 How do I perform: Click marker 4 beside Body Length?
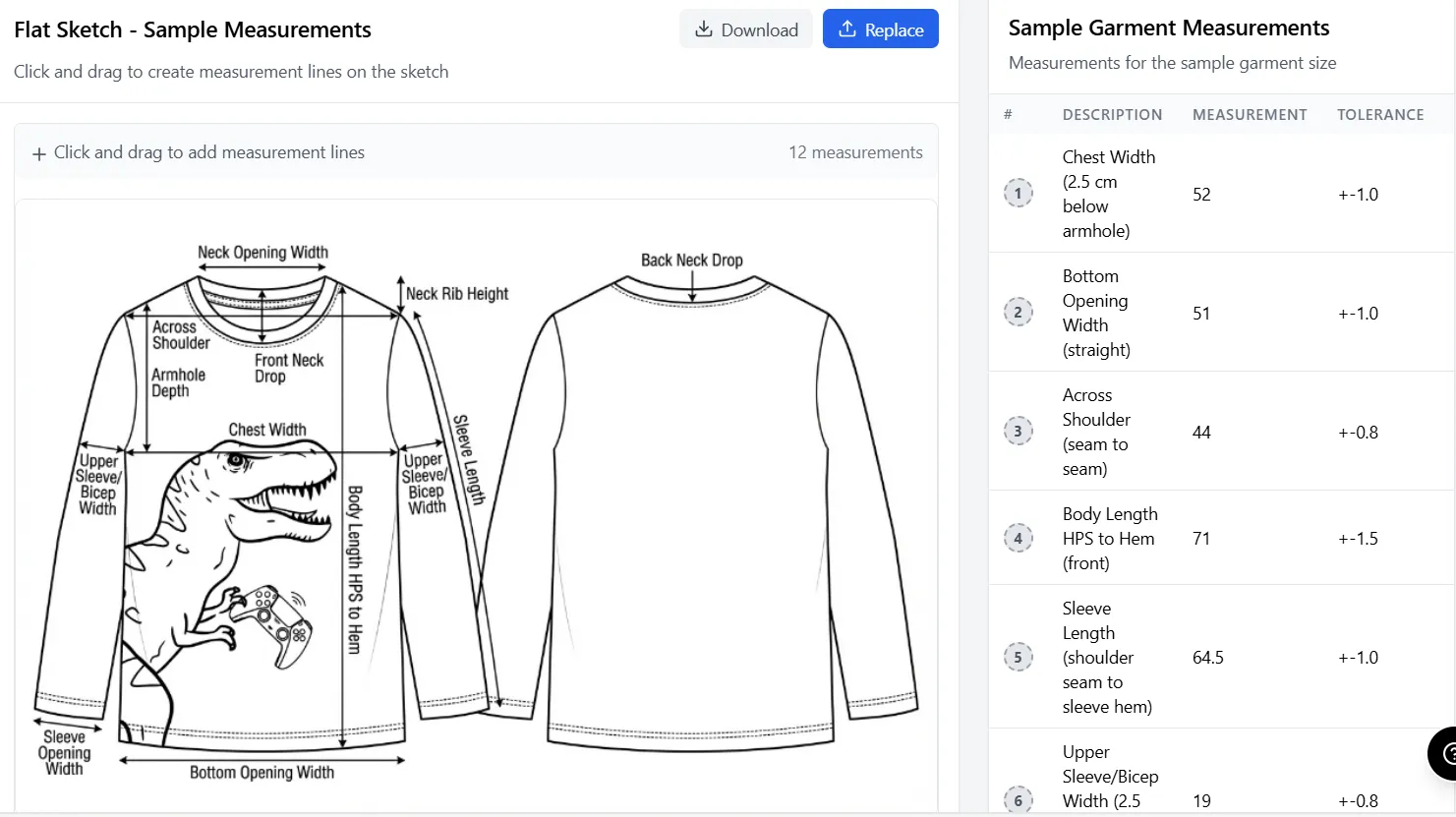click(1019, 538)
